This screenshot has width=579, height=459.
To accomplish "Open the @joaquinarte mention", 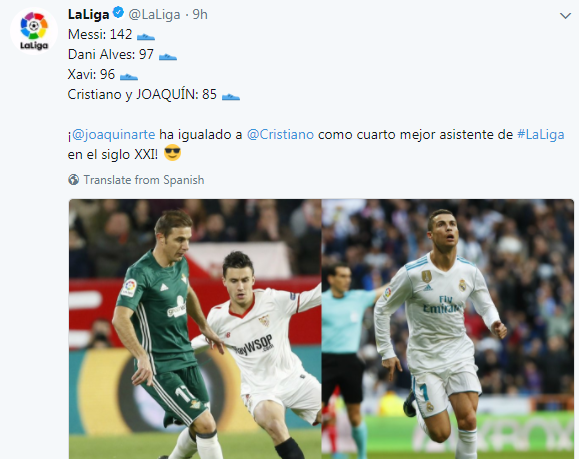I will 113,134.
